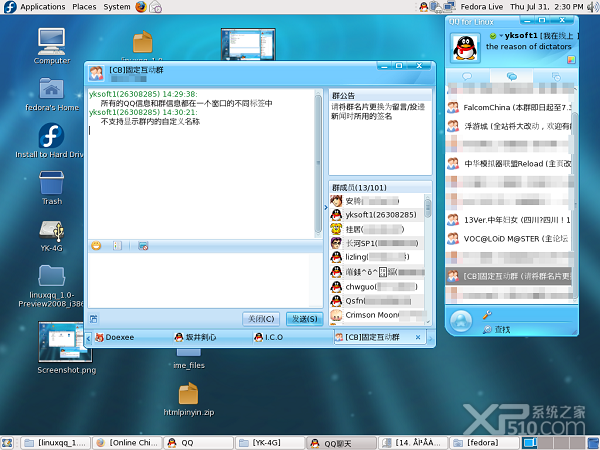600x450 pixels.
Task: Click the mail/clock launcher icon on top panel
Action: [155, 7]
